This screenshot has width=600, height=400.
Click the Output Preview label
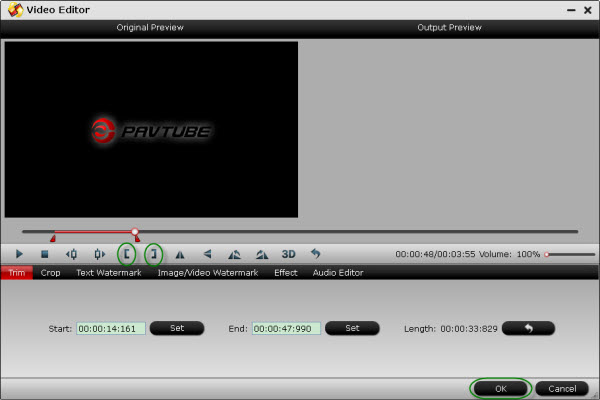point(449,28)
